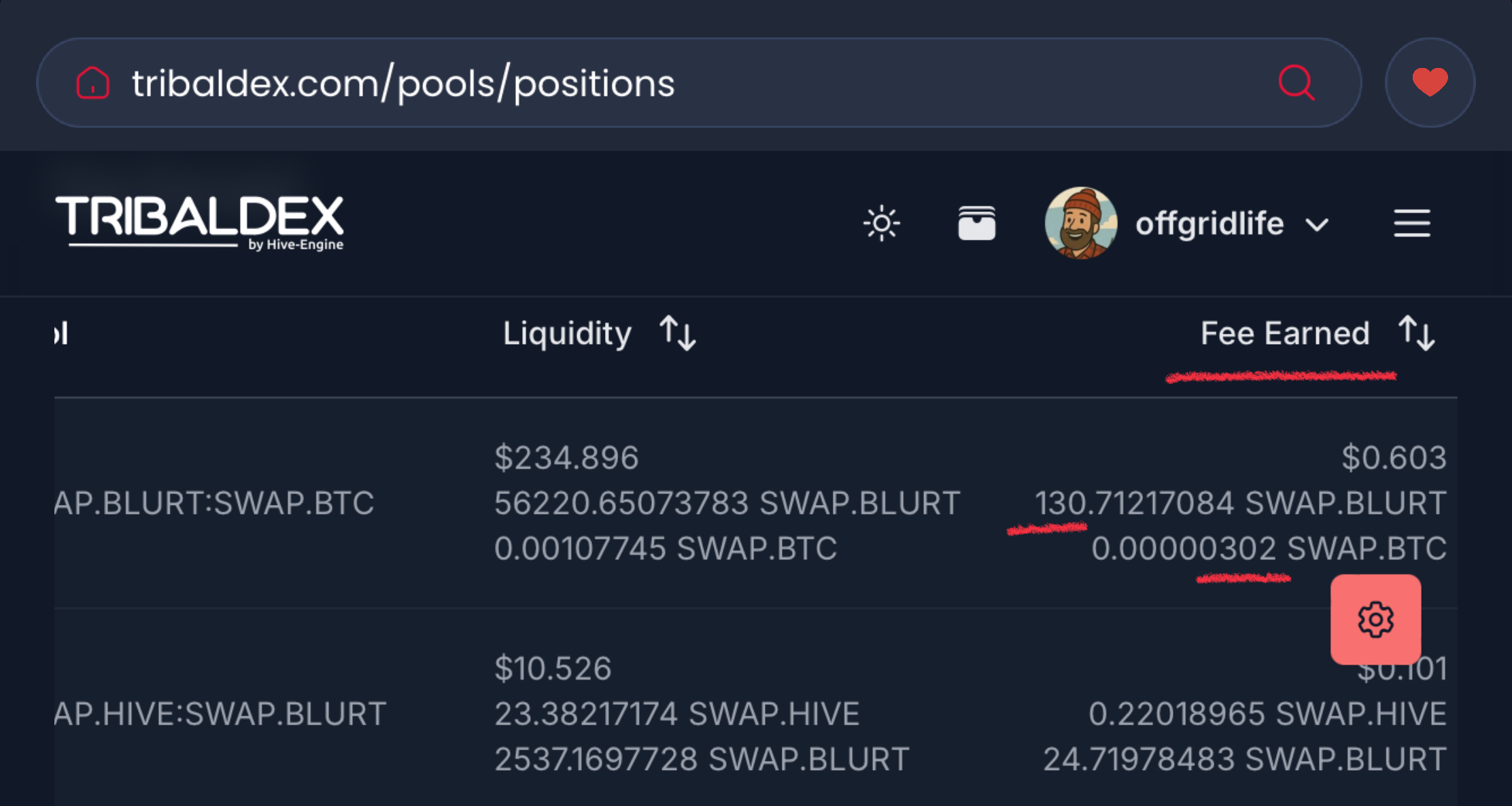
Task: Click the Liquidity column header
Action: click(x=567, y=333)
